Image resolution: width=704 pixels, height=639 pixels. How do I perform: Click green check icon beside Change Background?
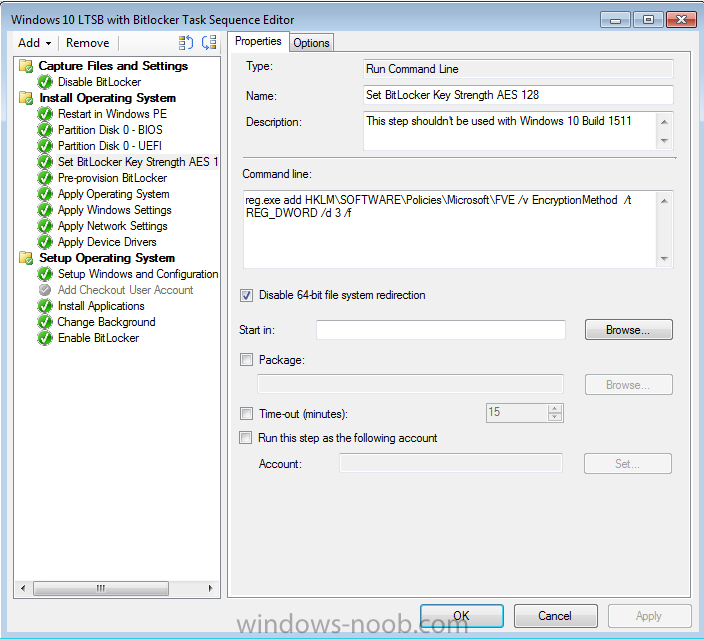tap(45, 322)
